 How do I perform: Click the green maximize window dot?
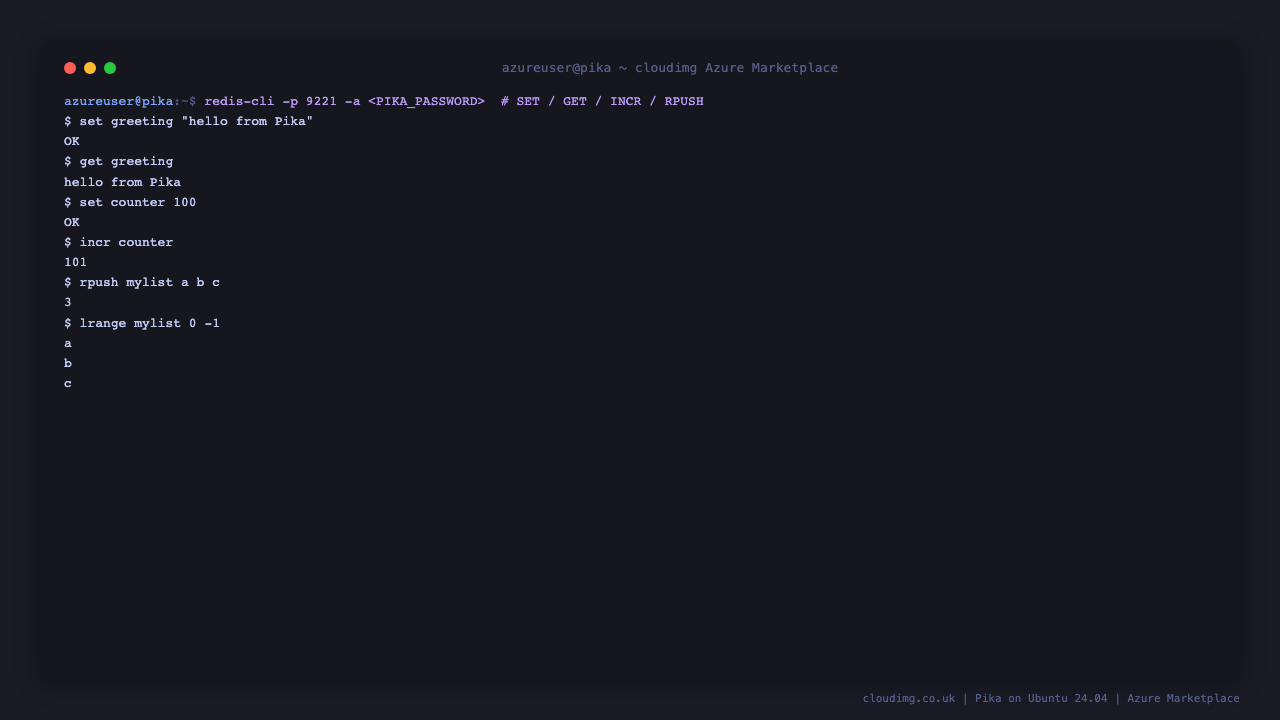click(x=110, y=68)
